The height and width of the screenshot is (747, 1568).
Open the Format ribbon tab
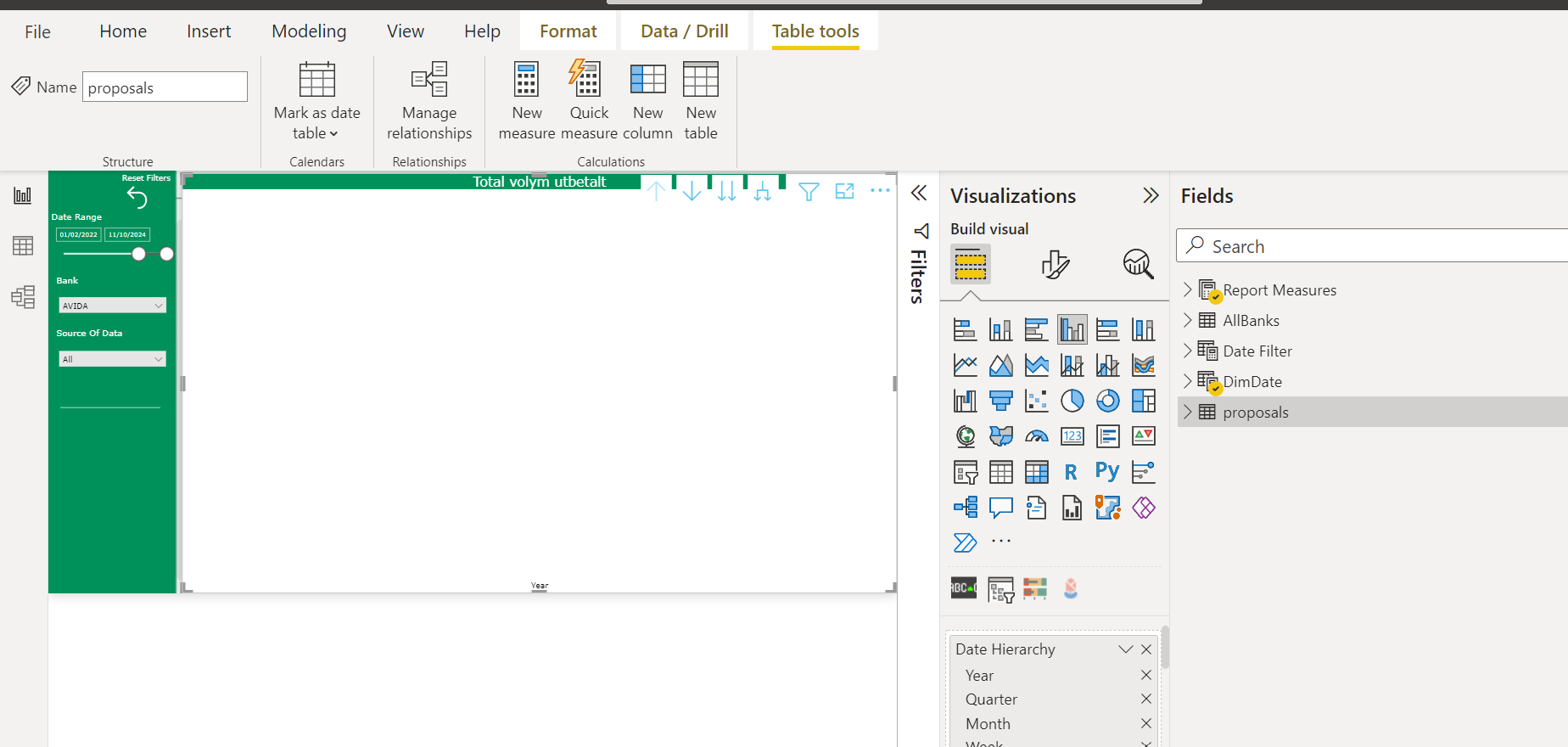(568, 31)
